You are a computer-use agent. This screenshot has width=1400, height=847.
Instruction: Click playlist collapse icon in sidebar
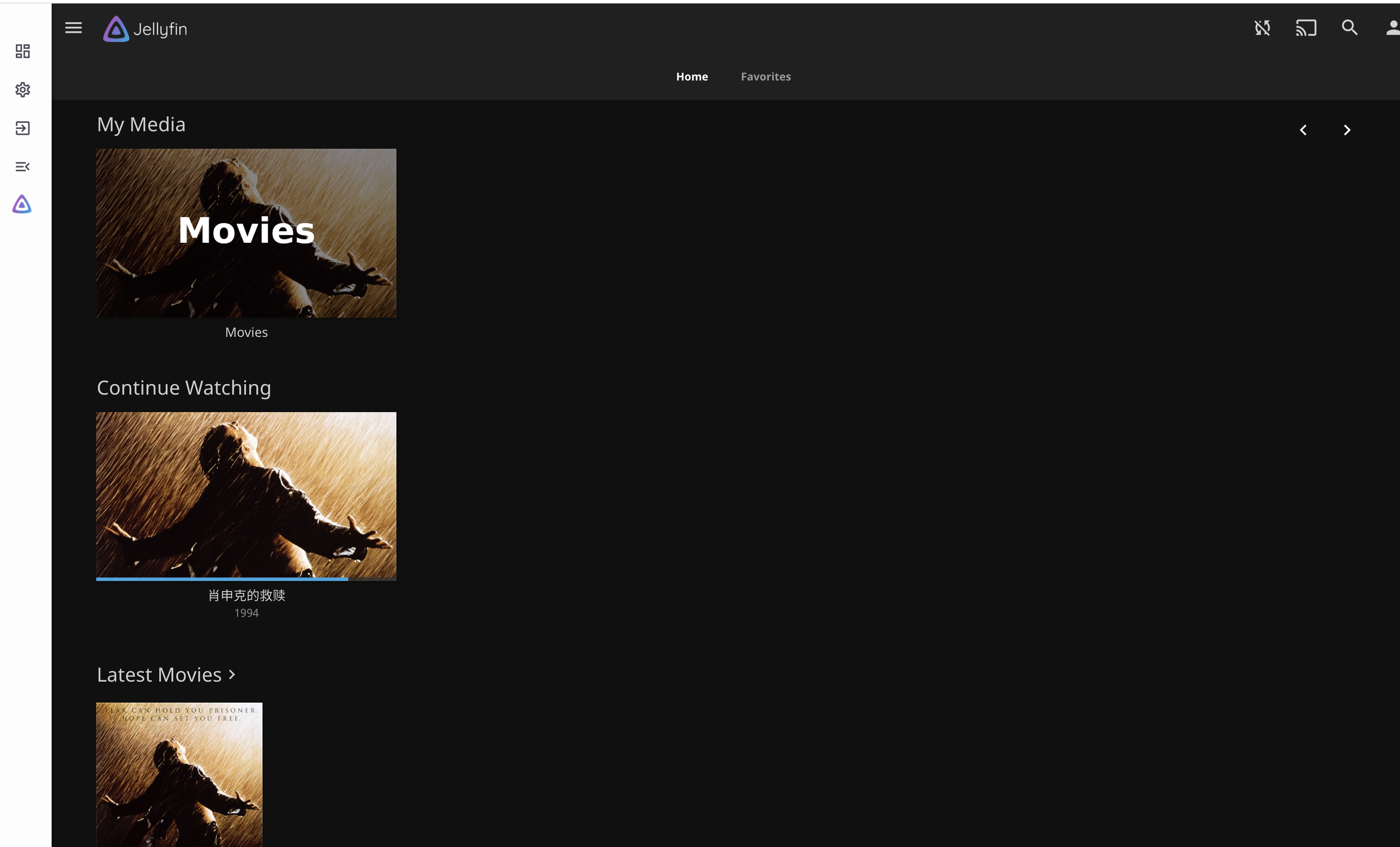click(x=23, y=166)
